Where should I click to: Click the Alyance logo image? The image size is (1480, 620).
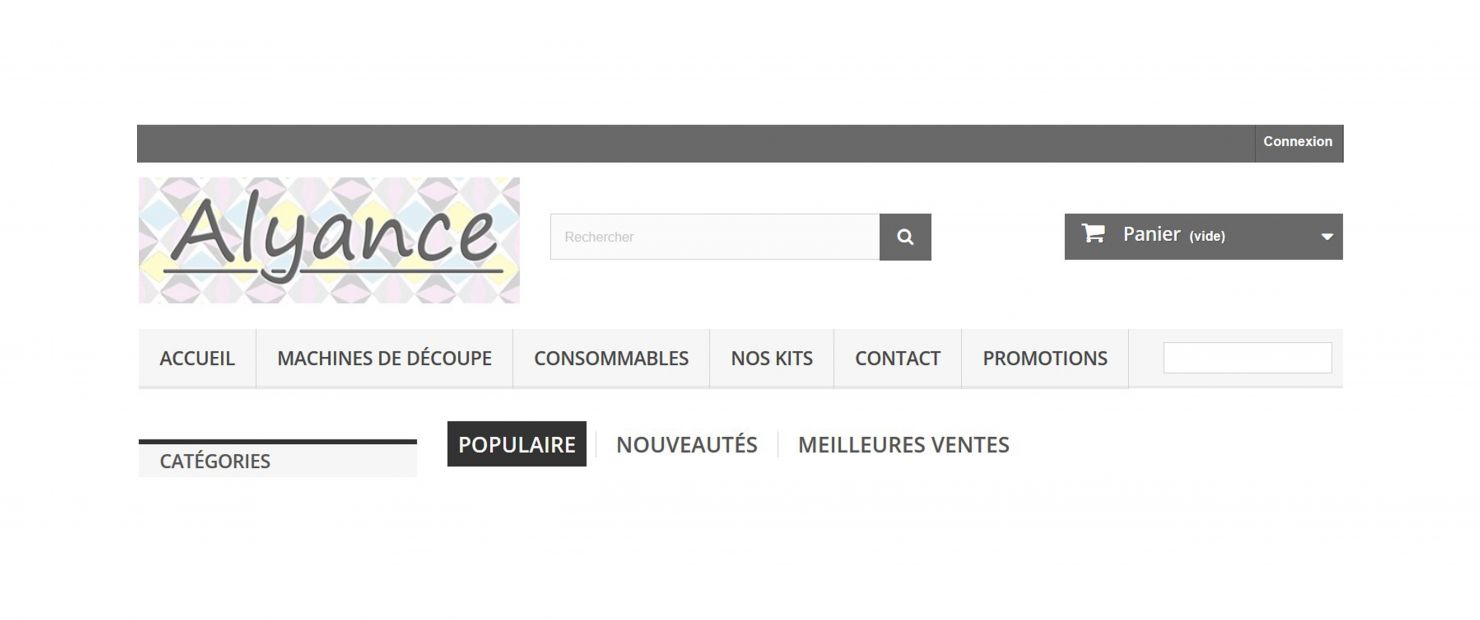pyautogui.click(x=329, y=240)
